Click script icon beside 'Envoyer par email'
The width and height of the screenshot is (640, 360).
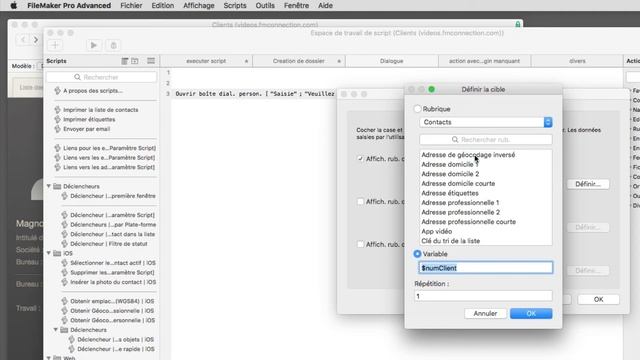coord(57,129)
